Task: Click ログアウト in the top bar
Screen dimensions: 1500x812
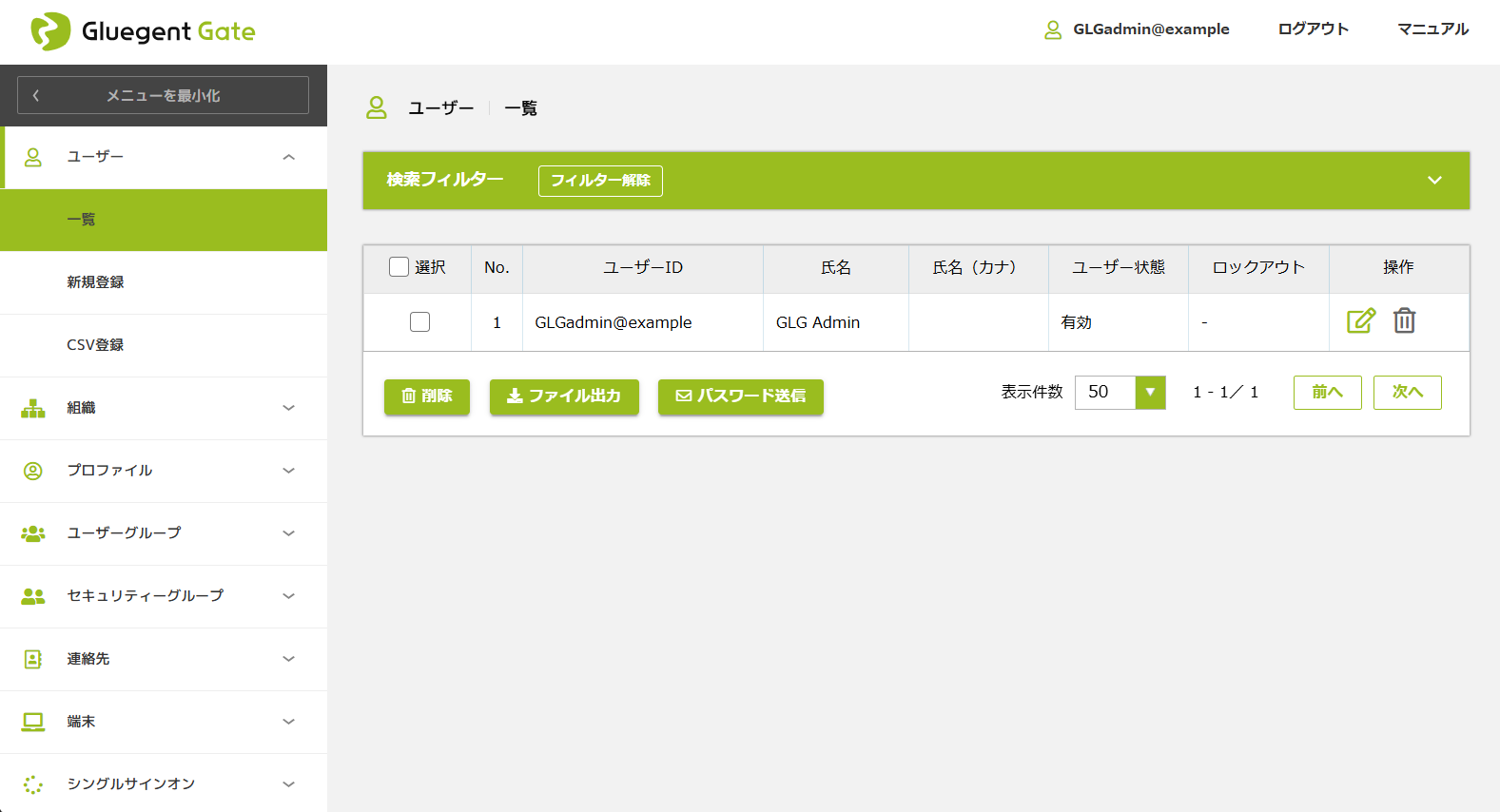Action: click(x=1313, y=29)
